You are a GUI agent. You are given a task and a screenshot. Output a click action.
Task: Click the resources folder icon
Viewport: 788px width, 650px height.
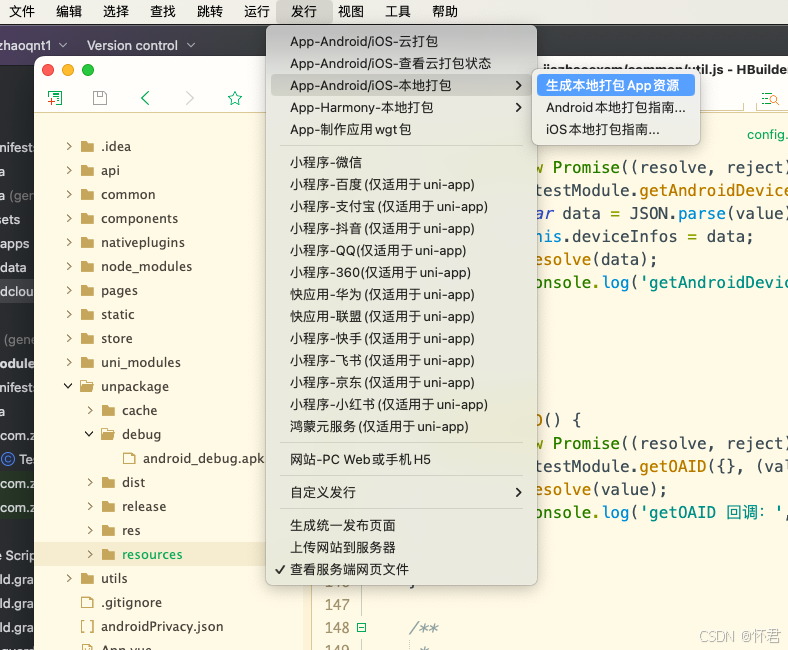pos(109,554)
